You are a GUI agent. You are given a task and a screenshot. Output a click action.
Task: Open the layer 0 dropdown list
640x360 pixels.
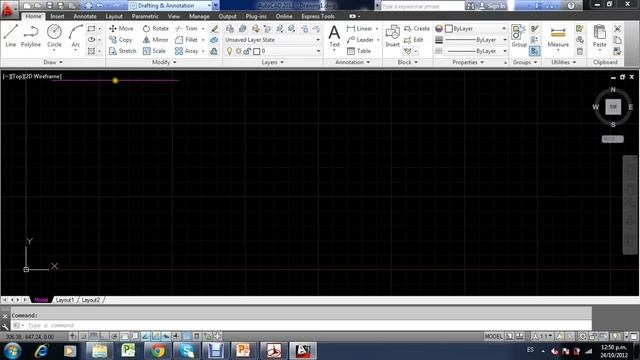pyautogui.click(x=272, y=51)
